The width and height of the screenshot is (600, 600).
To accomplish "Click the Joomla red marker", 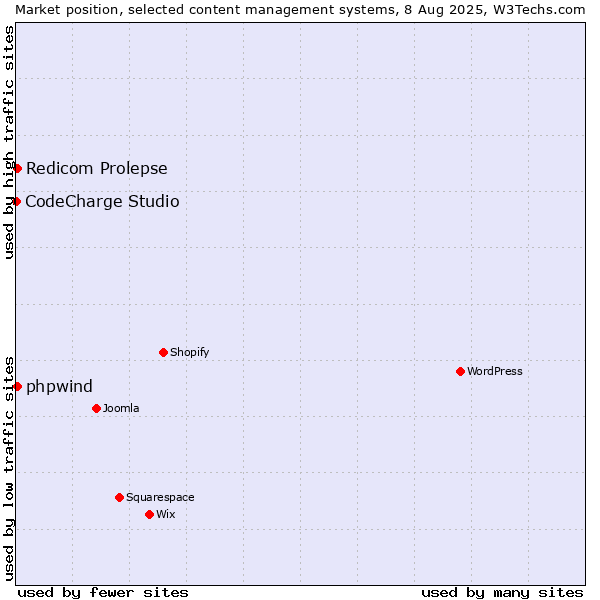I will point(96,408).
